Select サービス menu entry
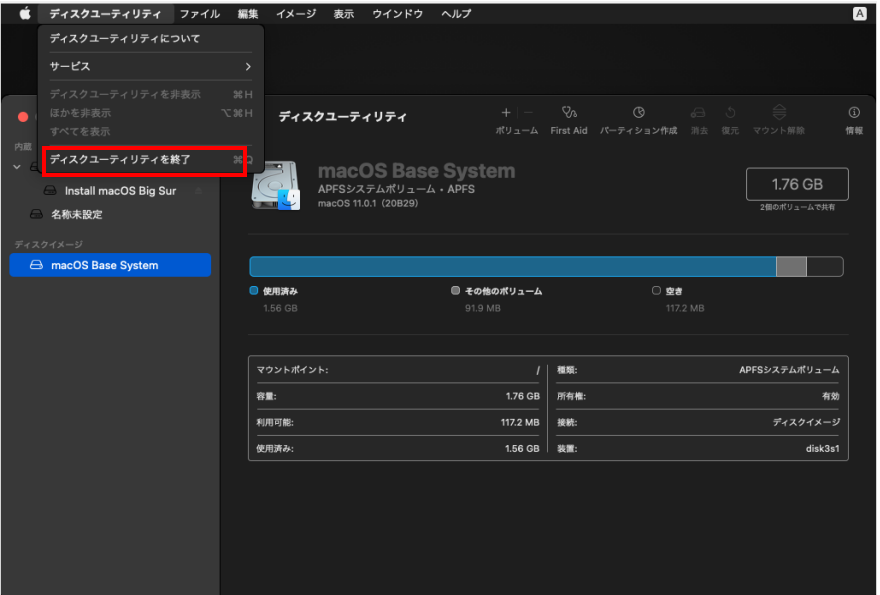Image resolution: width=880 pixels, height=595 pixels. click(150, 66)
